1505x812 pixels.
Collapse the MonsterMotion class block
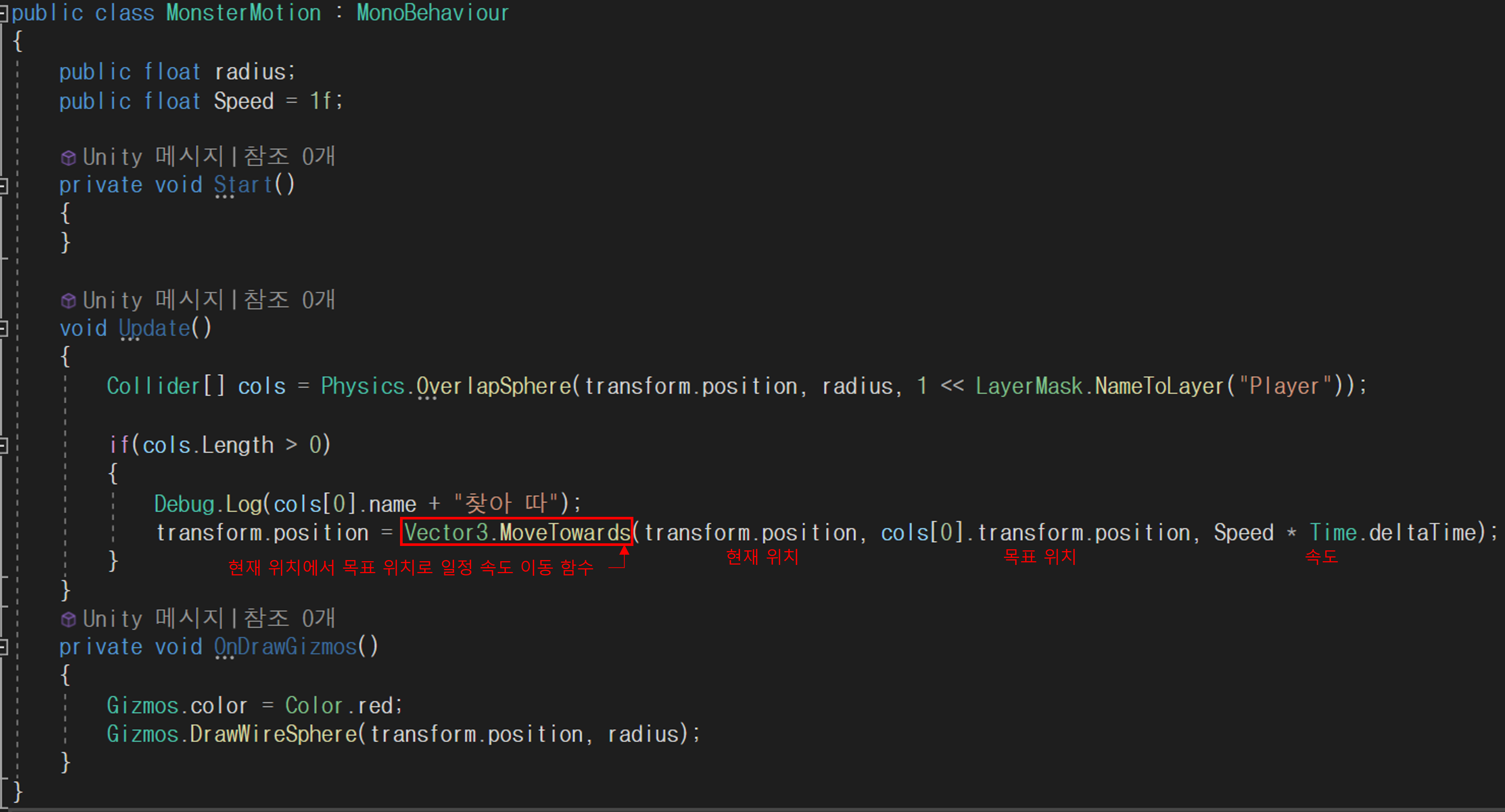(3, 13)
